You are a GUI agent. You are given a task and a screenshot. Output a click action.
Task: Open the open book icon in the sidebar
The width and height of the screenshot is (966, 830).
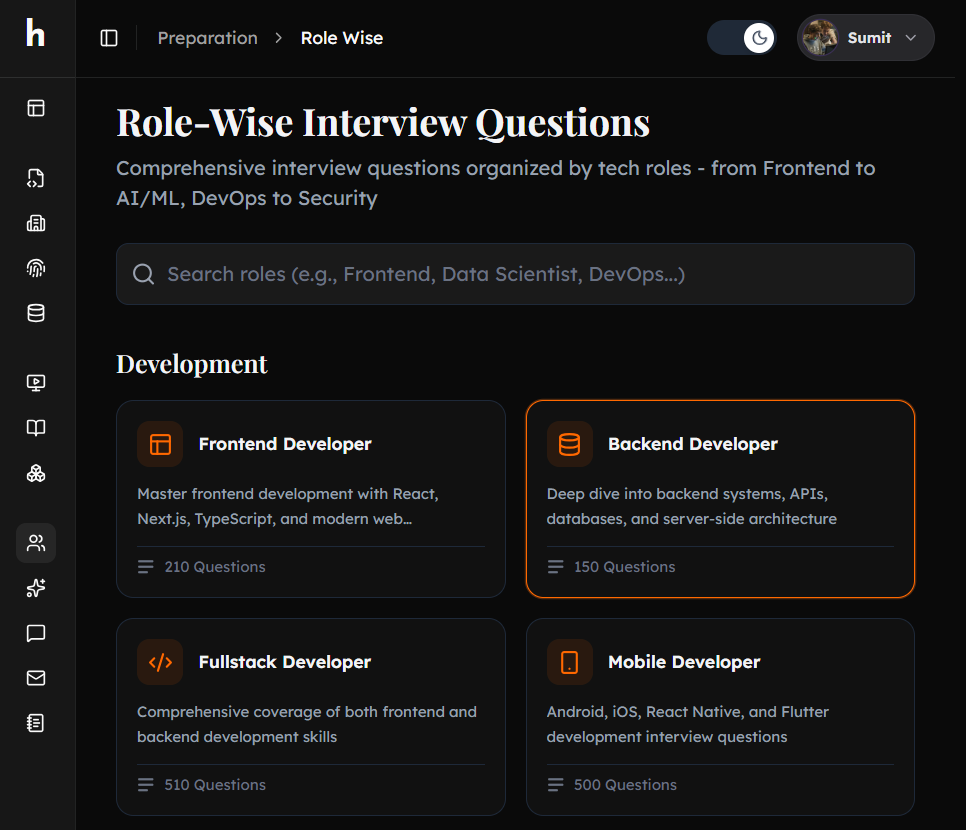coord(36,428)
